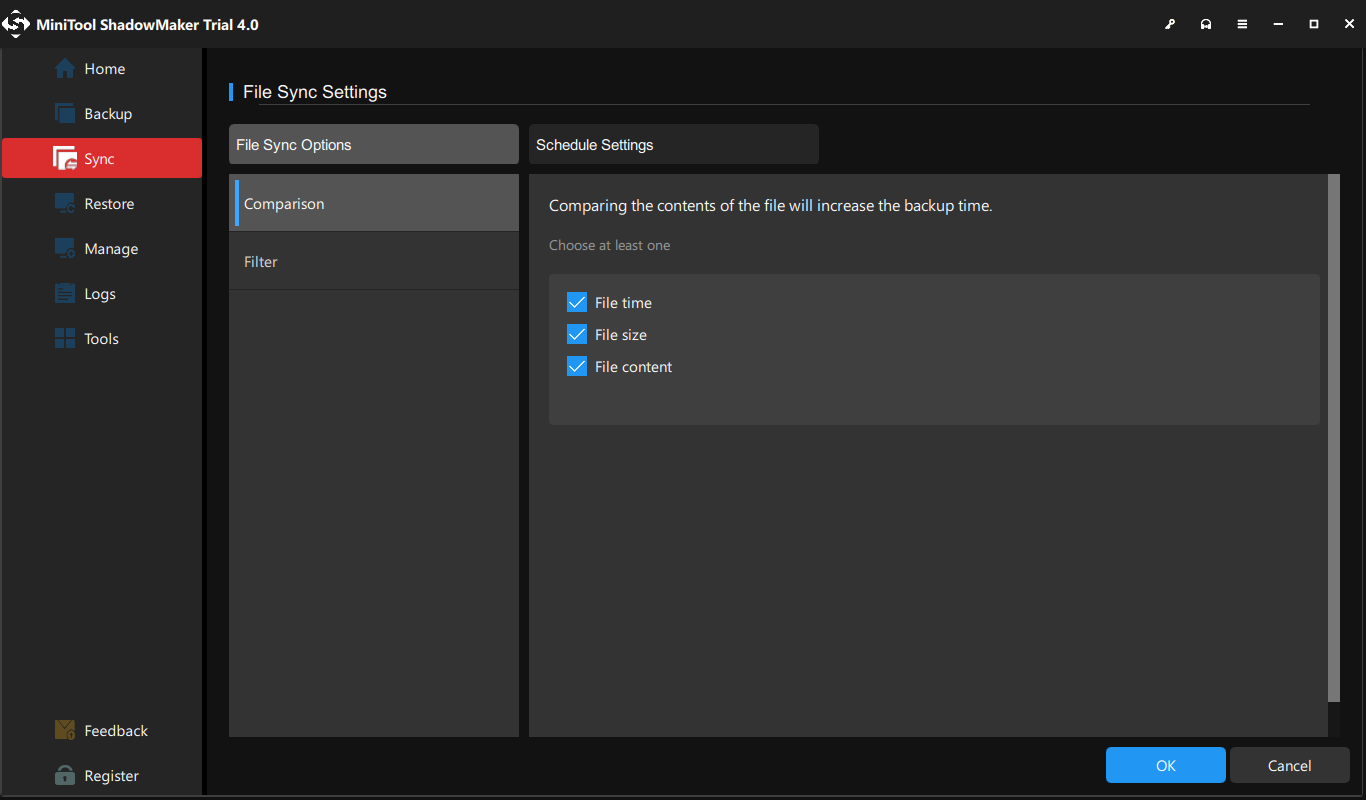Open the Register link label
Screen dimensions: 1366x800
[x=112, y=776]
